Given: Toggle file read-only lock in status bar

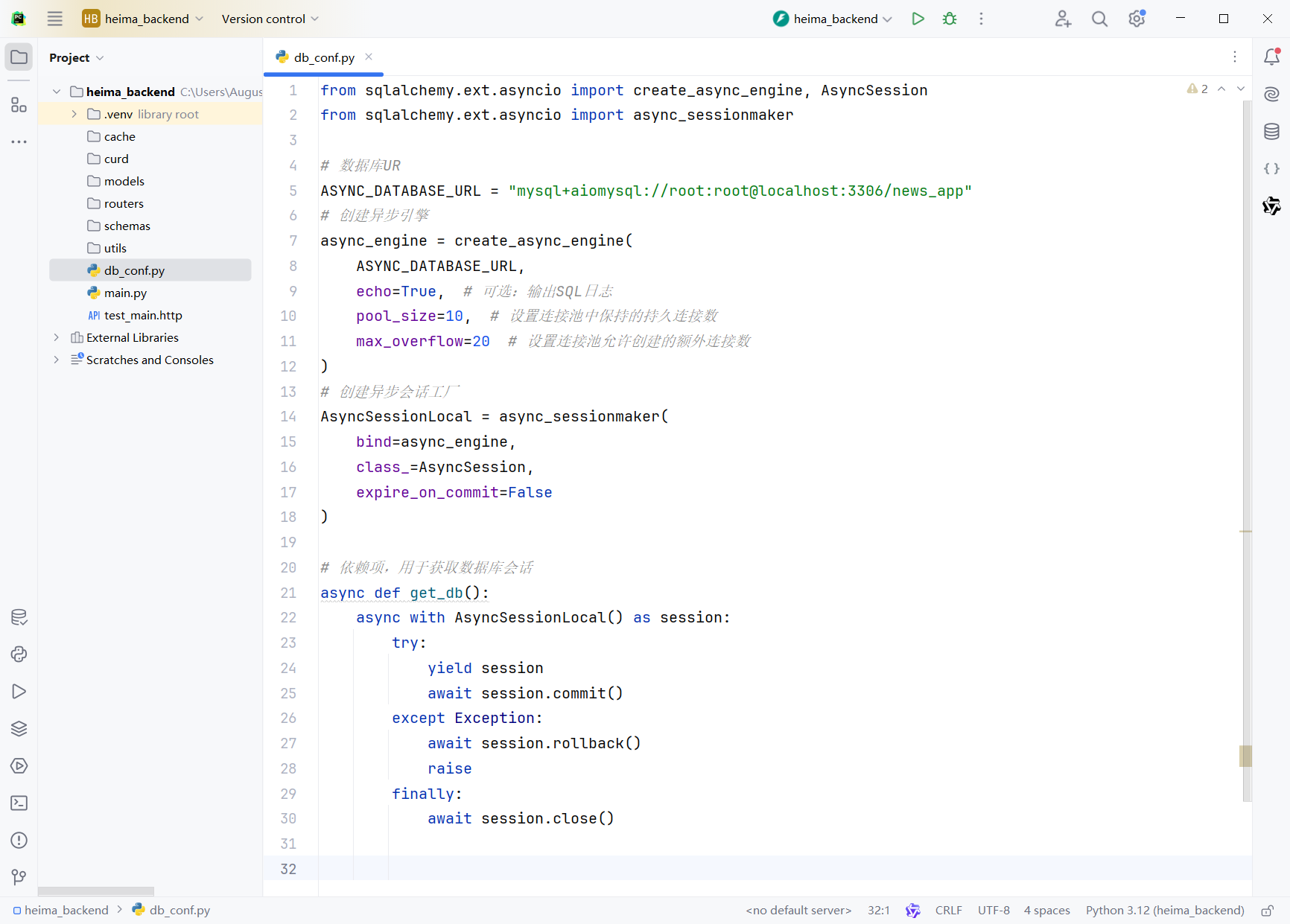Looking at the screenshot, I should point(1267,911).
